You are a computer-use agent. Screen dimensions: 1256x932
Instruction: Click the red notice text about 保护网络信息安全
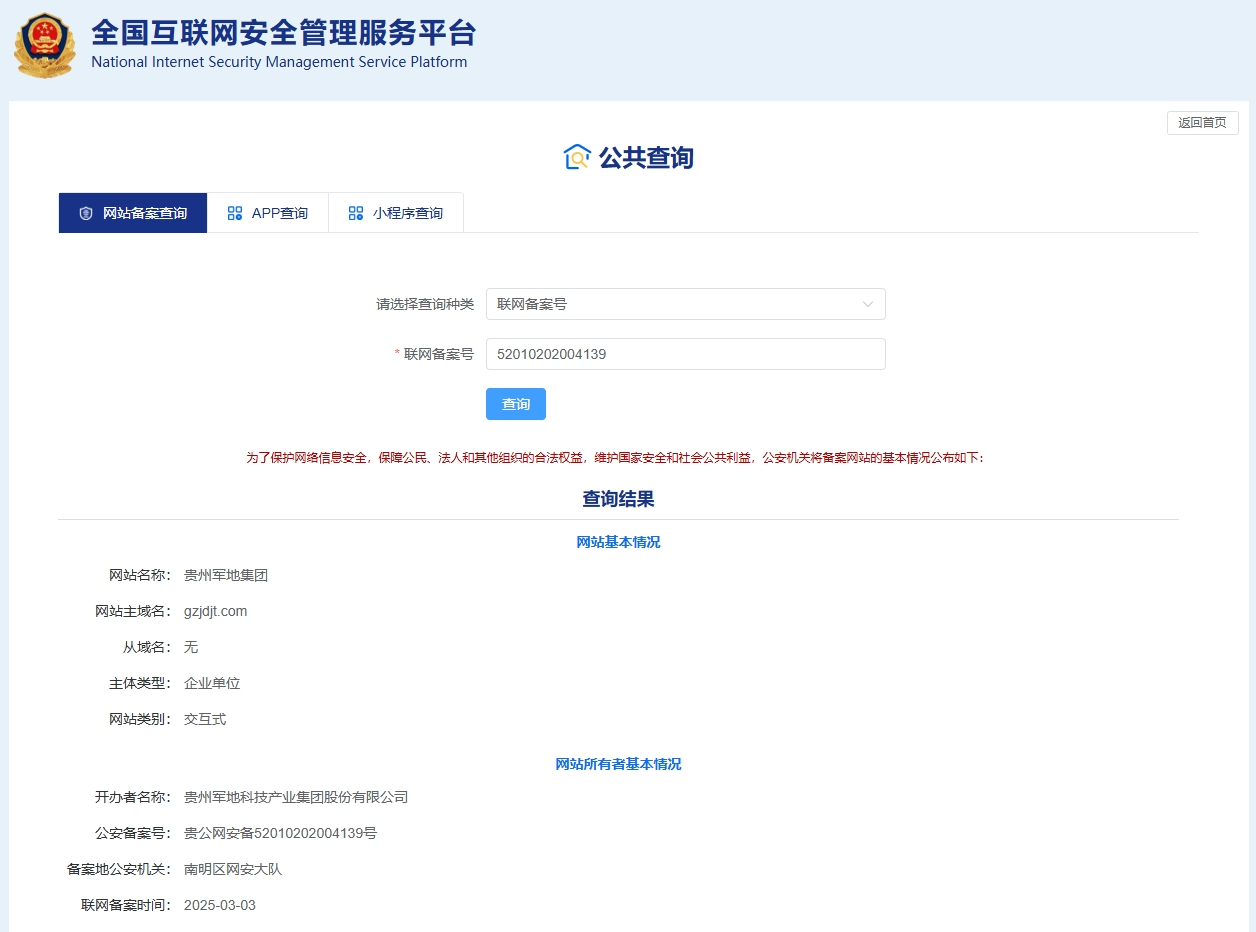point(615,457)
